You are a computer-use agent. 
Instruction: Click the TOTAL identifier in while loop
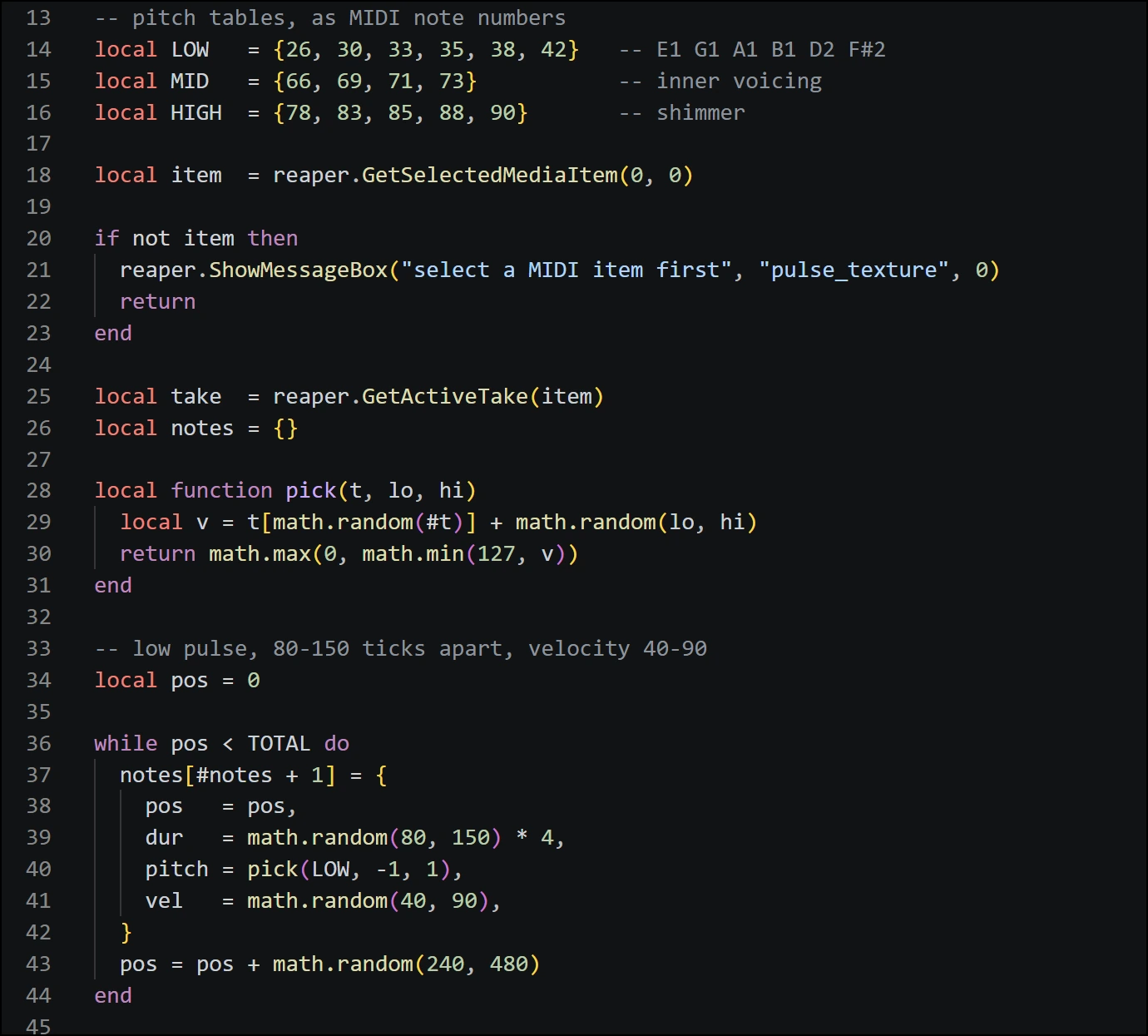click(279, 743)
